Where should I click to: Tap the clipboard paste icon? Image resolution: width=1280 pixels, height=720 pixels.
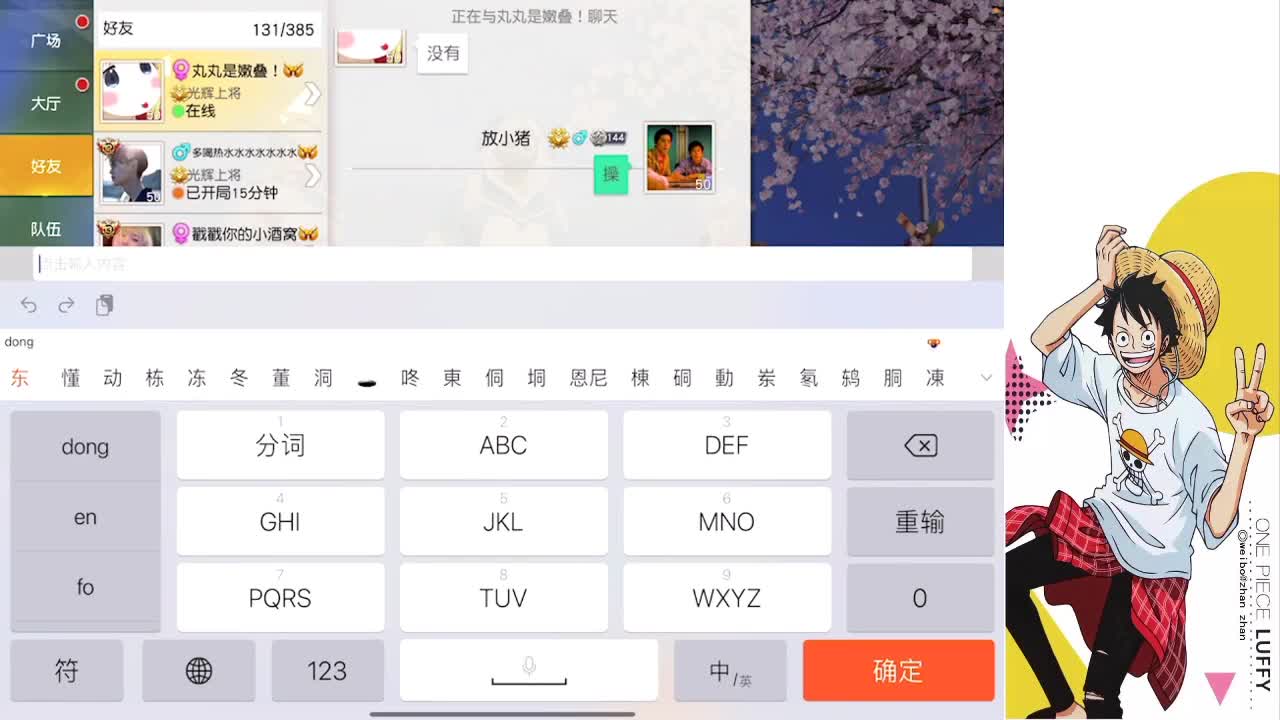point(104,305)
